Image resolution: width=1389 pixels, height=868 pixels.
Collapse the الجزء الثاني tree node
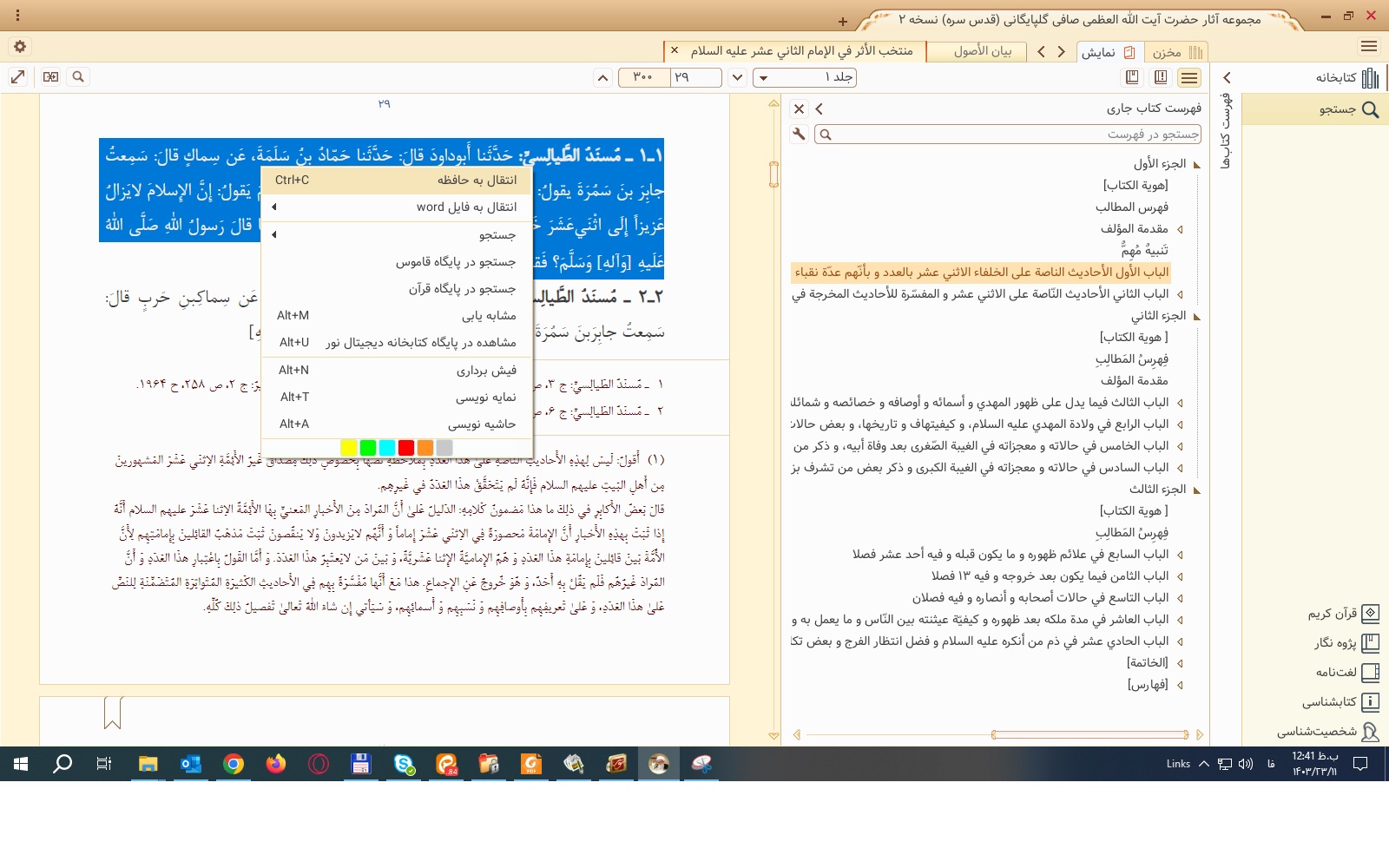1196,317
